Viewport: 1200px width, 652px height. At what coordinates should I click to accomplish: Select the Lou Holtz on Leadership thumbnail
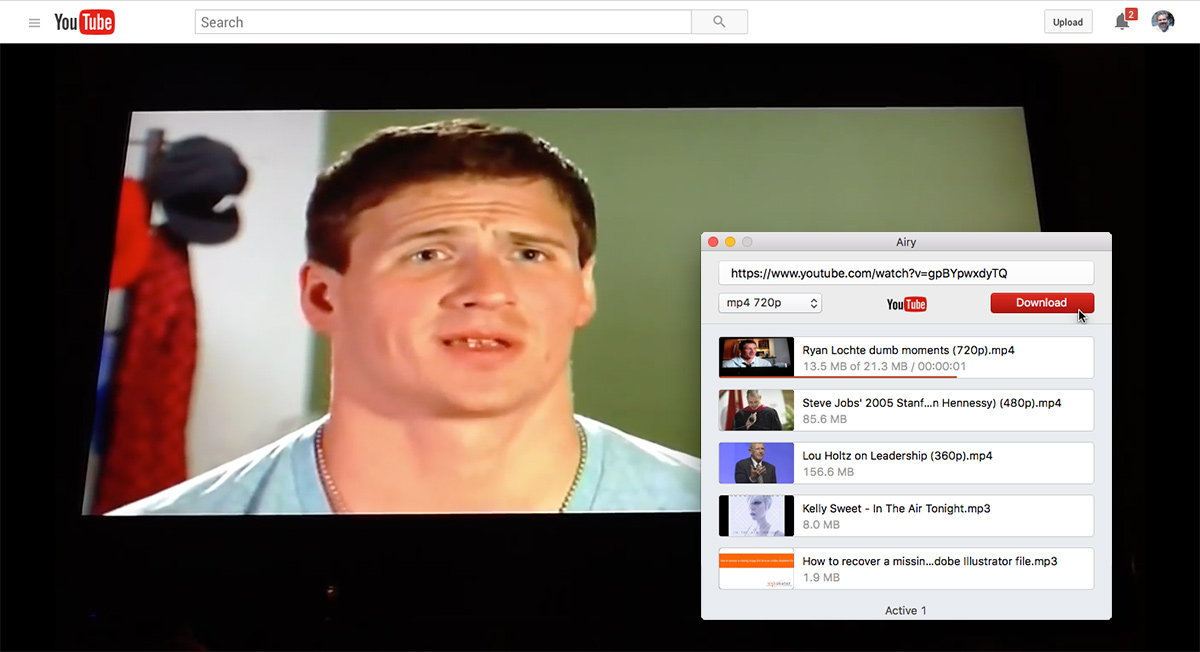(756, 463)
